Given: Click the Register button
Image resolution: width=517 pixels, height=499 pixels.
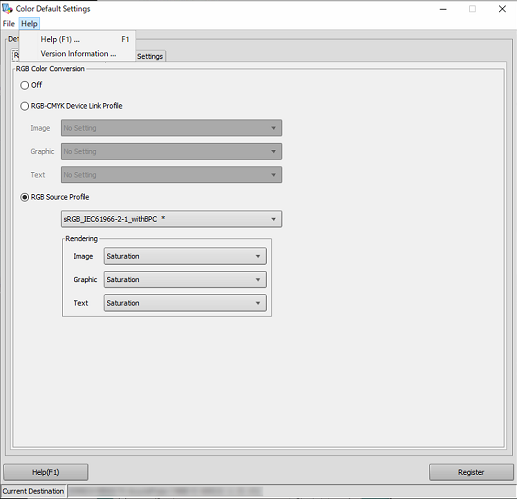Looking at the screenshot, I should 471,472.
